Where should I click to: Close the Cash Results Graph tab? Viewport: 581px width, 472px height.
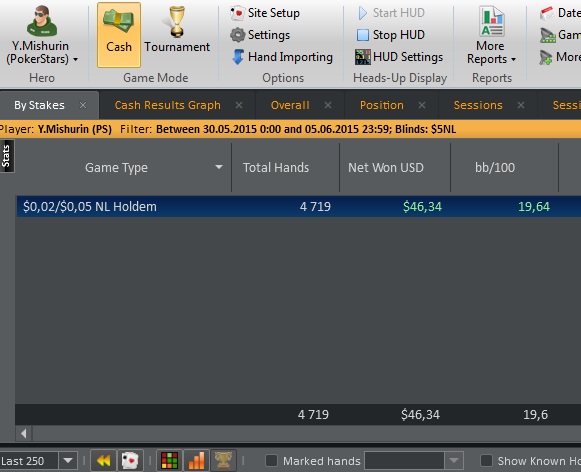pyautogui.click(x=239, y=105)
